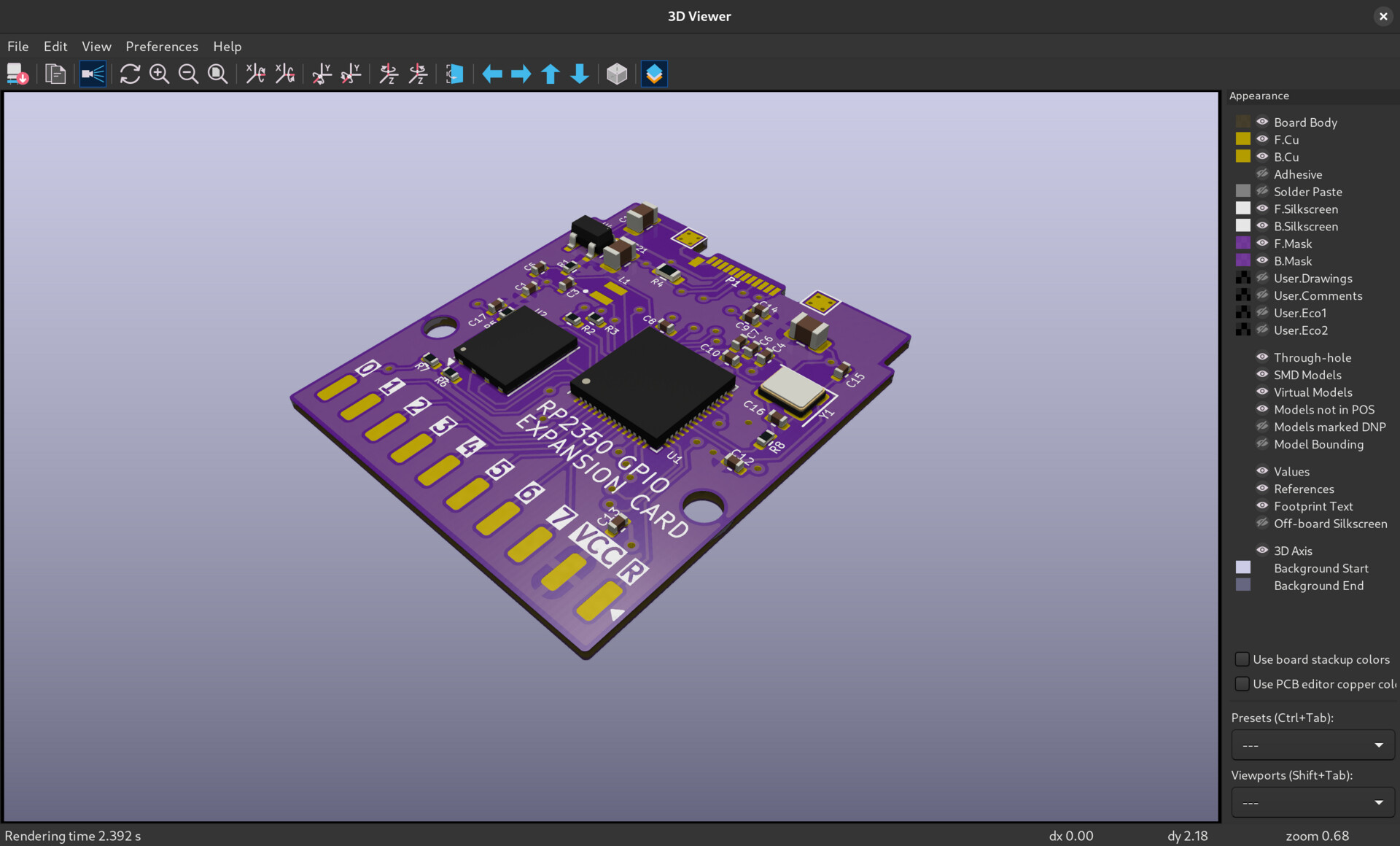This screenshot has width=1400, height=846.
Task: Toggle the Appearance manager layers icon
Action: click(654, 74)
